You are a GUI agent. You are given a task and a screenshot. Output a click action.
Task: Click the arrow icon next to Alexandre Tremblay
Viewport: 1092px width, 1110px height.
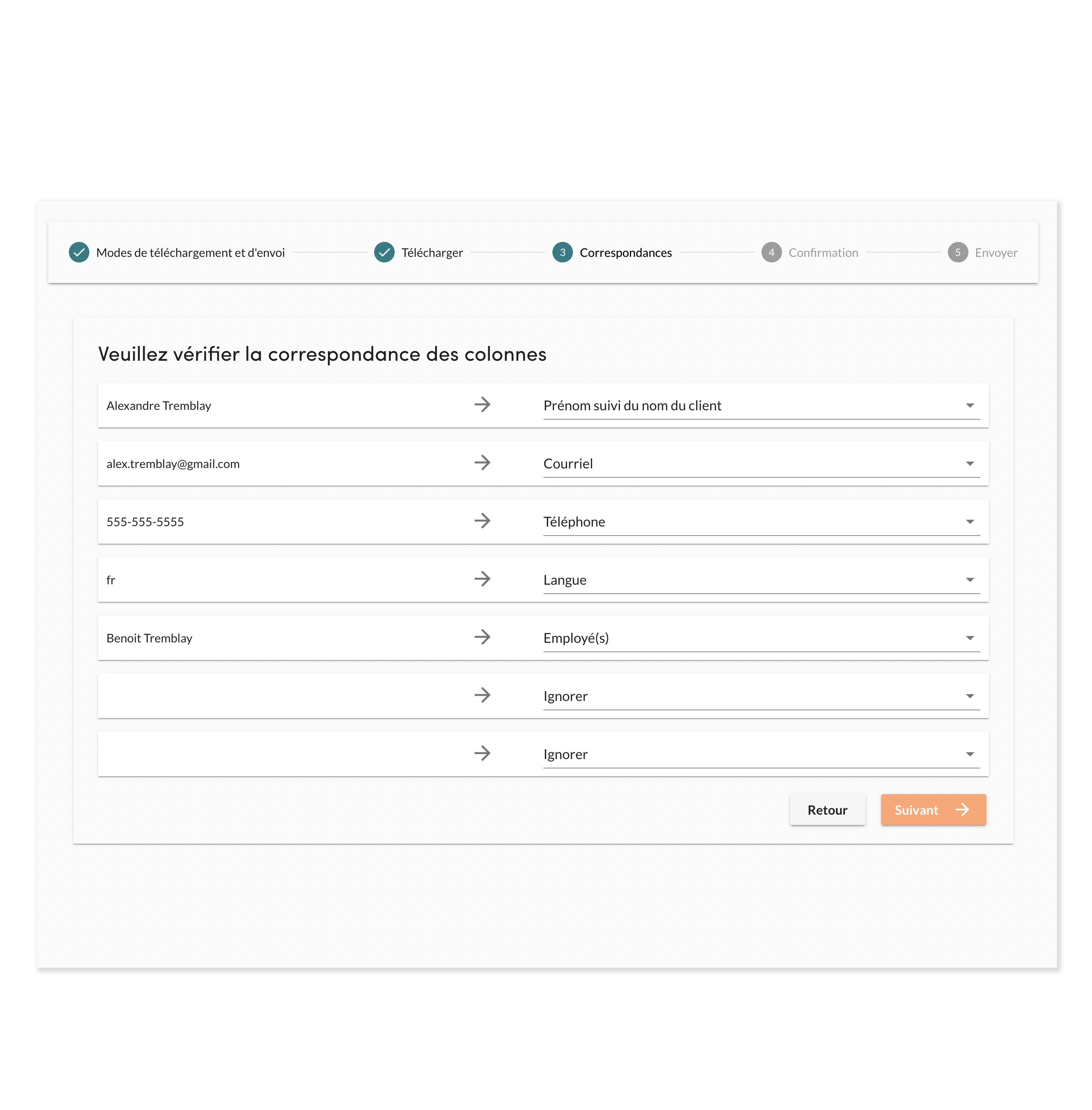(482, 405)
